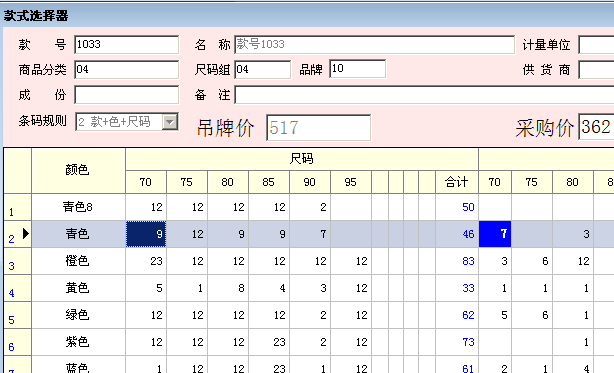Viewport: 614px width, 373px height.
Task: Click the 合计 cell 46 in the 青色 row
Action: [x=457, y=234]
